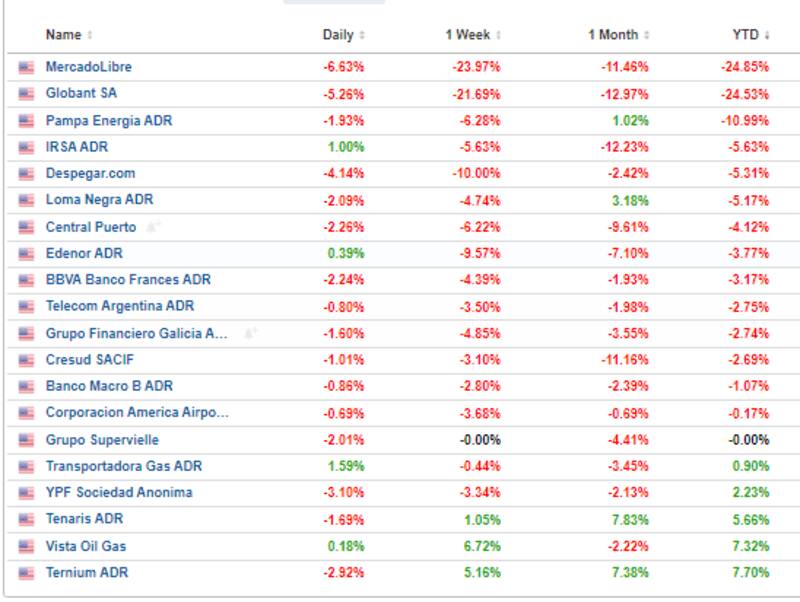This screenshot has width=800, height=602.
Task: Toggle the sort arrows beside Daily
Action: [362, 36]
